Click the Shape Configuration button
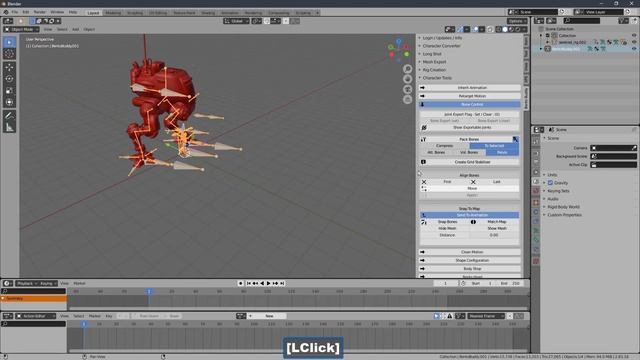 469,260
